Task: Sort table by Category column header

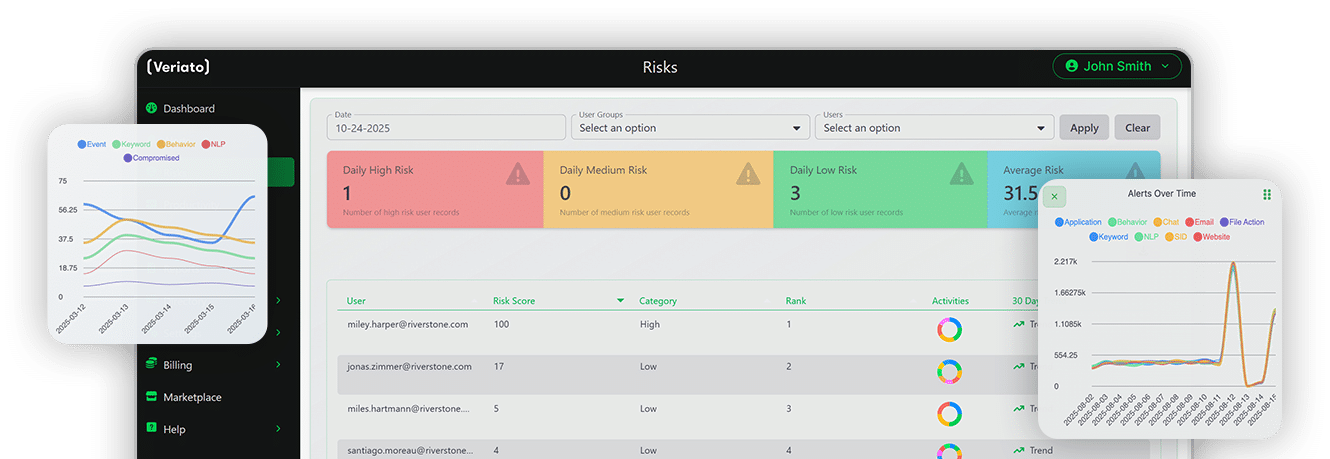Action: pyautogui.click(x=658, y=301)
